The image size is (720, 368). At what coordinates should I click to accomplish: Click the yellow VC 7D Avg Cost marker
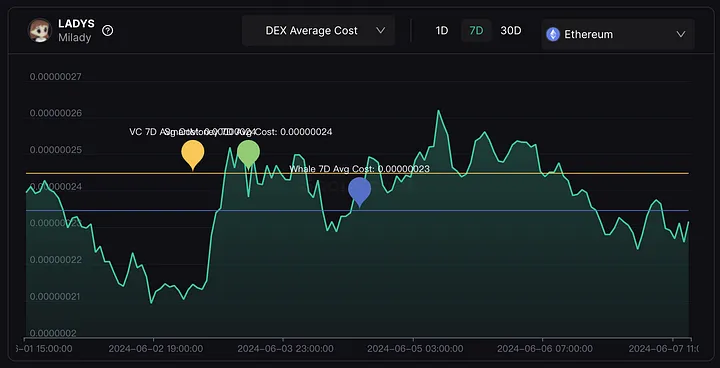[x=193, y=155]
